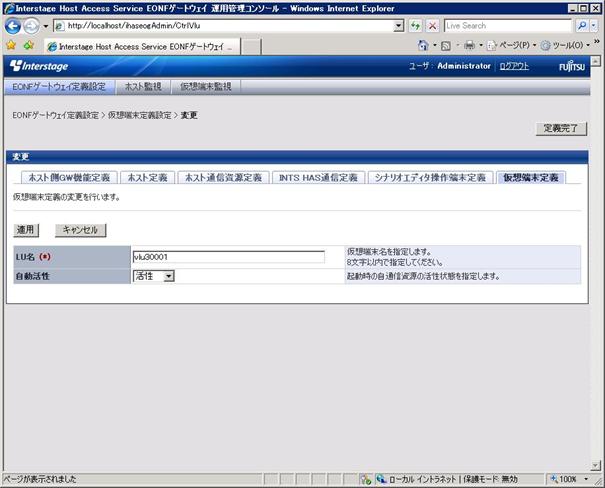
Task: Open the シナリオエディタ操作端末定義 tab
Action: click(x=430, y=177)
